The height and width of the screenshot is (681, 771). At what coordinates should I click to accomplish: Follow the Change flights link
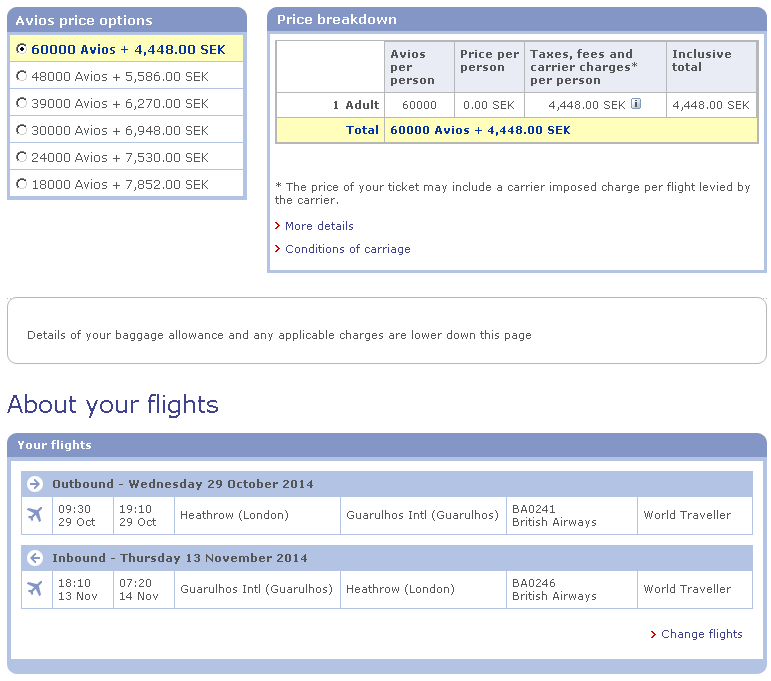pyautogui.click(x=702, y=634)
